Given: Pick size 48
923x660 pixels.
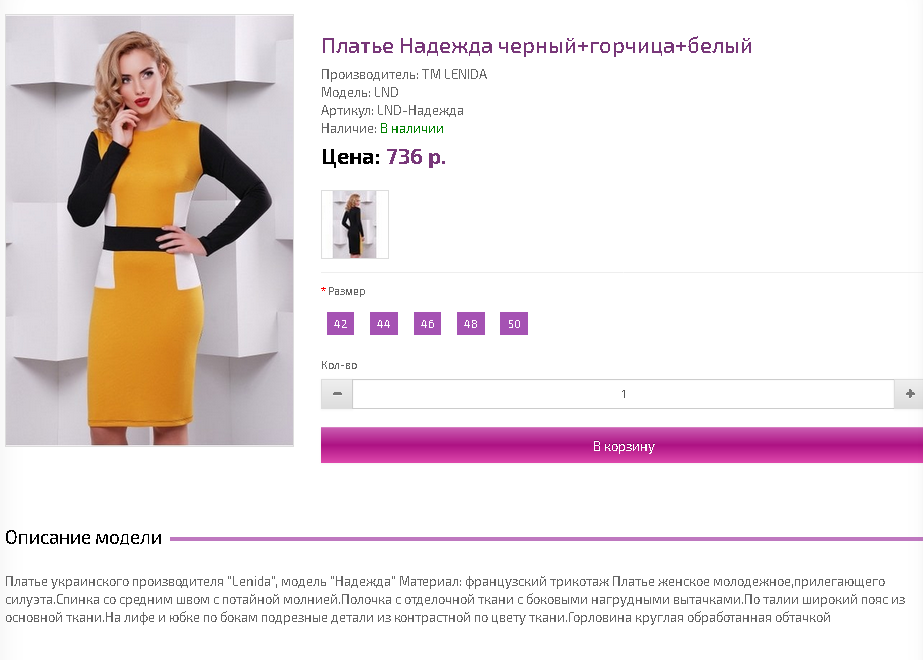Looking at the screenshot, I should click(x=471, y=324).
